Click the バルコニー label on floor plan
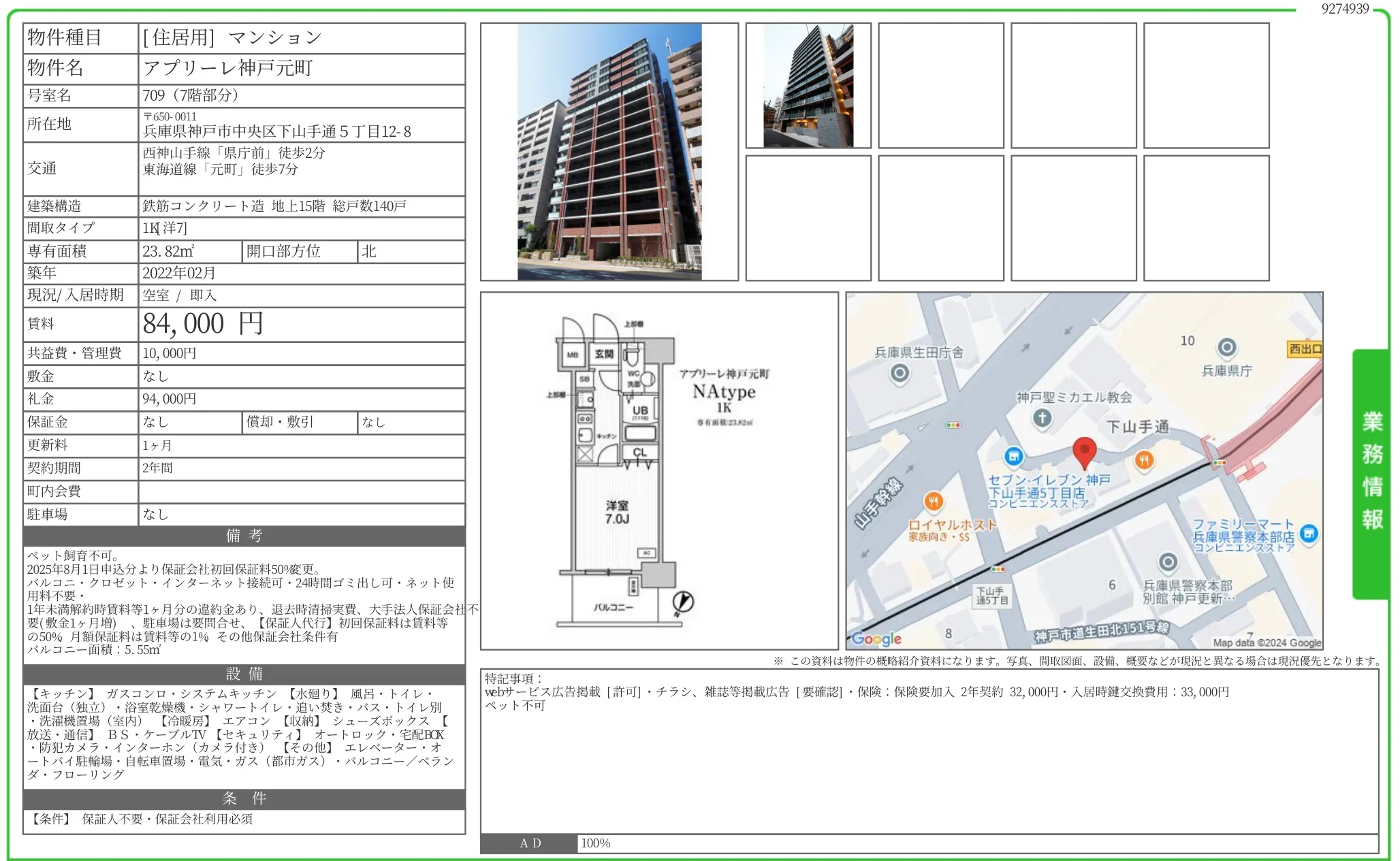The height and width of the screenshot is (861, 1400). pyautogui.click(x=613, y=607)
